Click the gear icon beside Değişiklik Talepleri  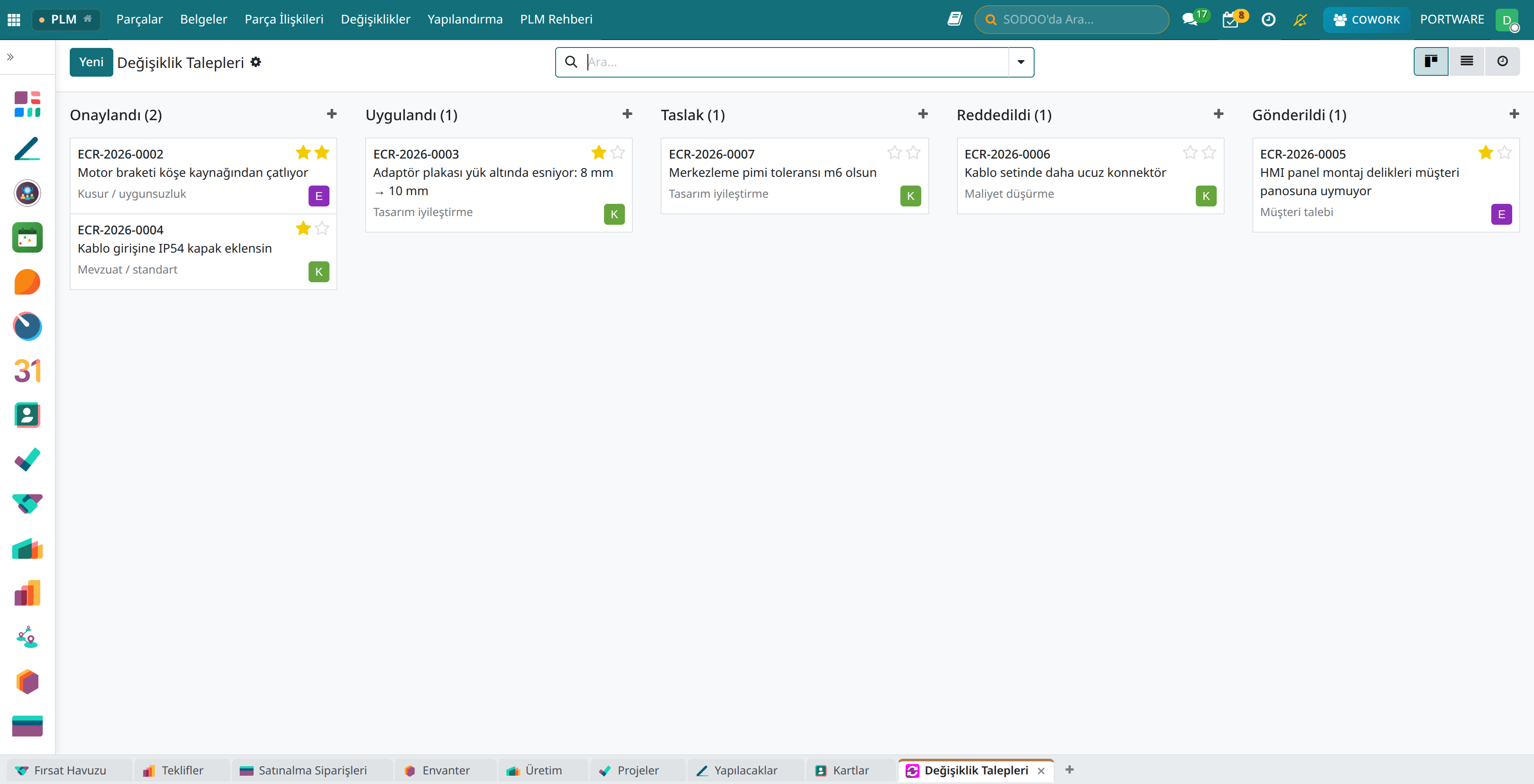point(255,62)
